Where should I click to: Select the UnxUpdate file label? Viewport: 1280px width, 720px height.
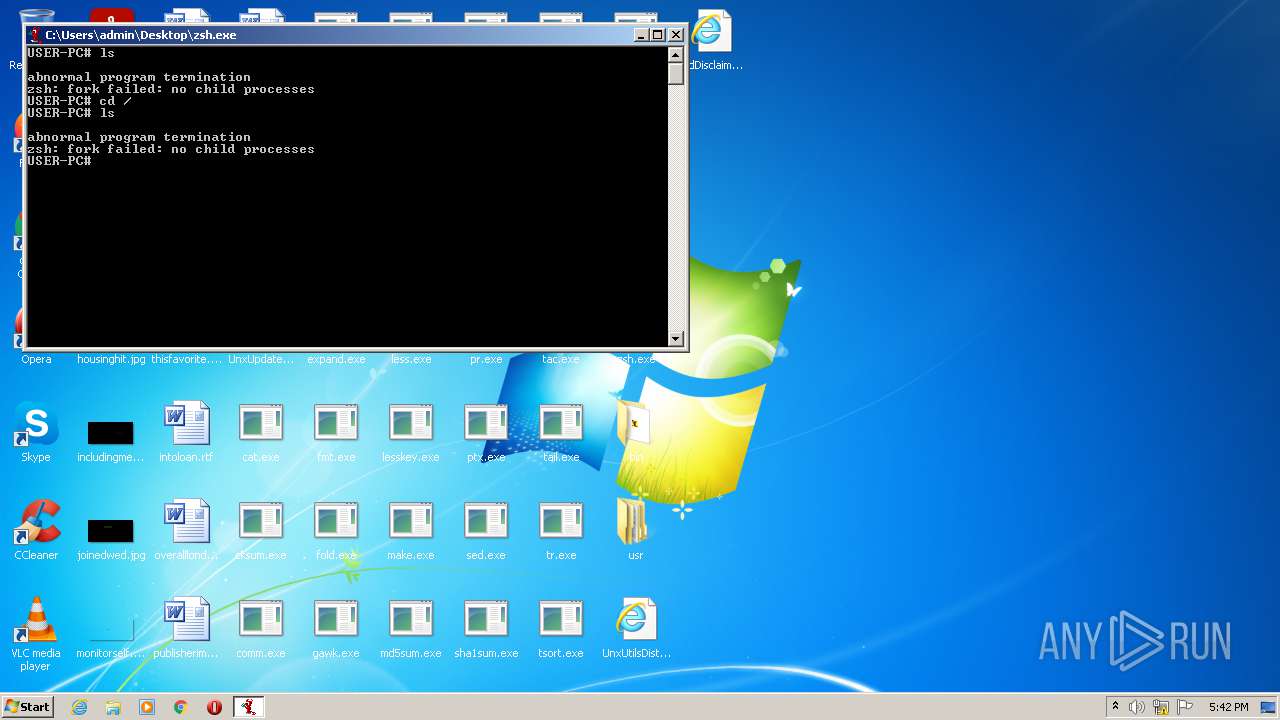[261, 359]
